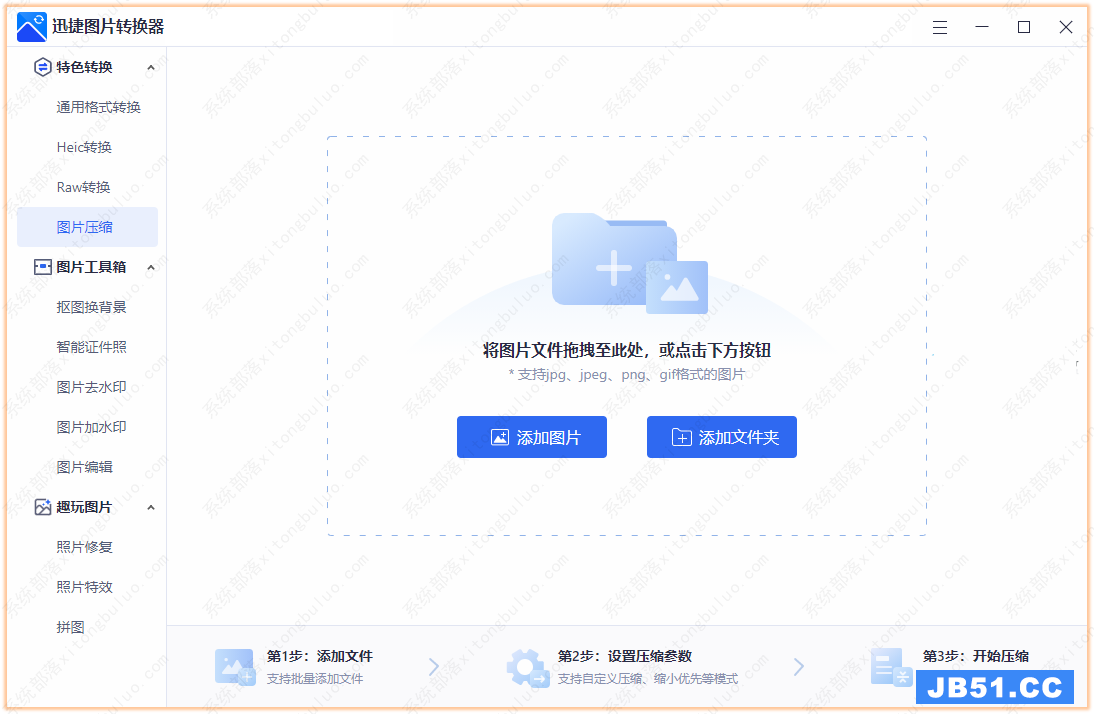Viewport: 1094px width, 714px height.
Task: Open Heic转换 from the sidebar
Action: [84, 147]
